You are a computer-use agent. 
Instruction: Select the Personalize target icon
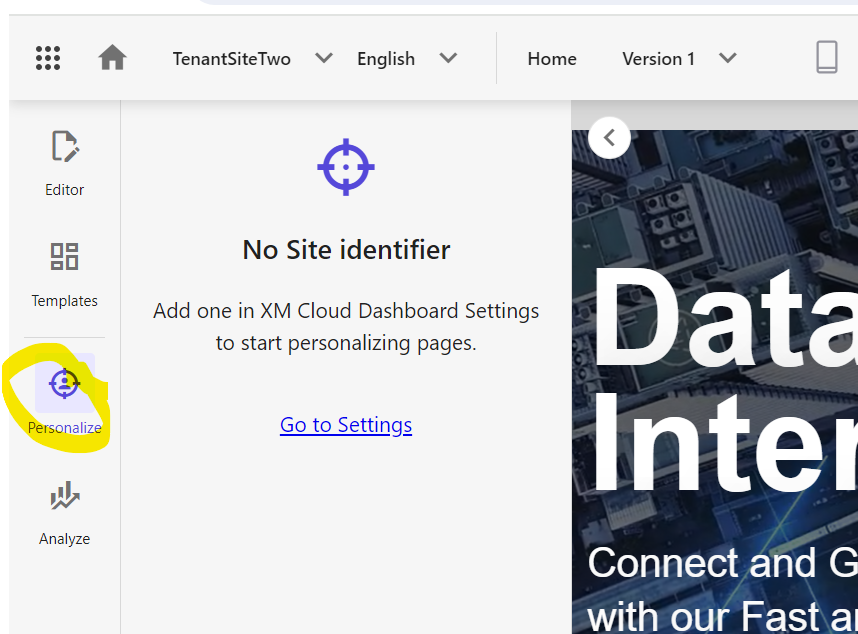(65, 383)
